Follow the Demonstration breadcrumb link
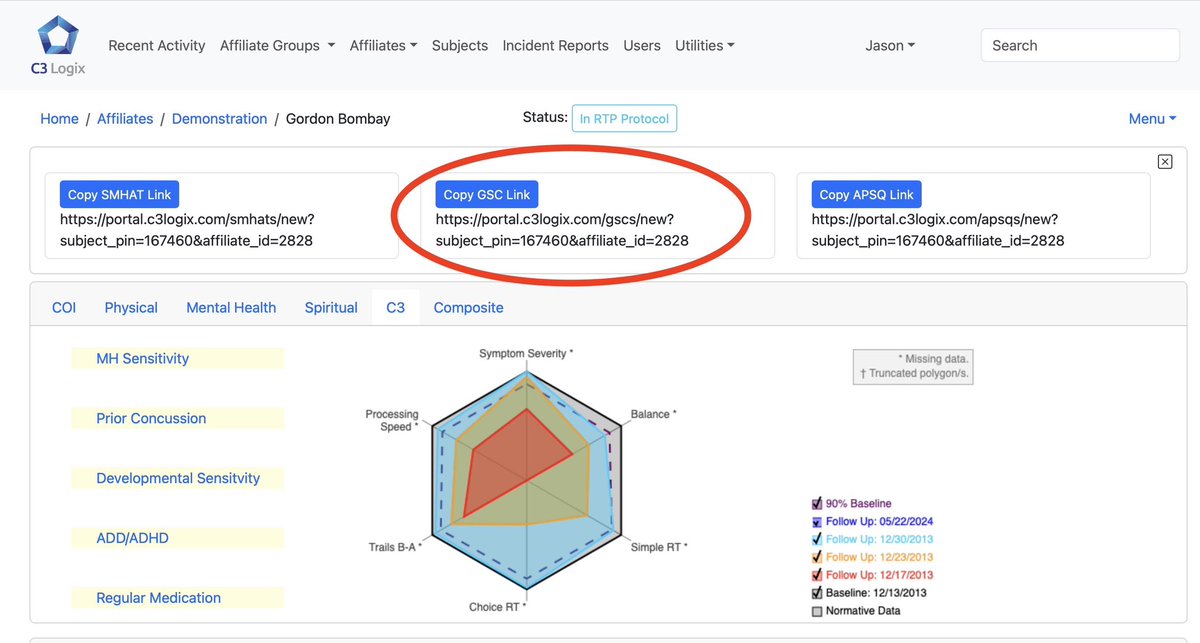The width and height of the screenshot is (1200, 643). pos(219,118)
